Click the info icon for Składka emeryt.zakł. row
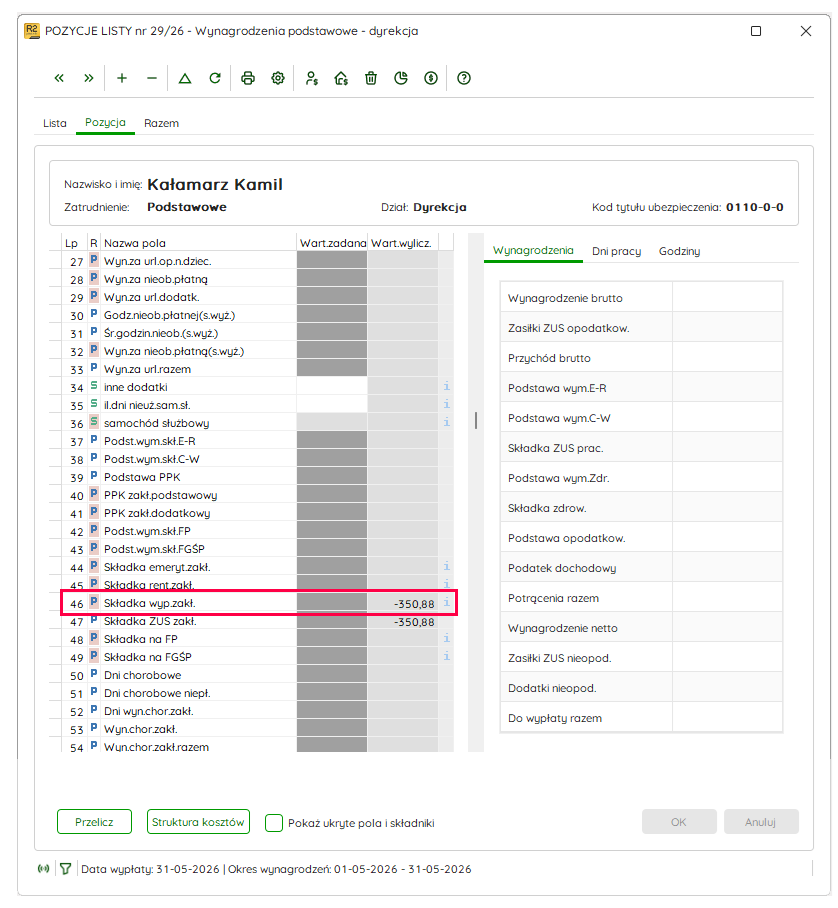The image size is (838, 908). click(x=447, y=566)
